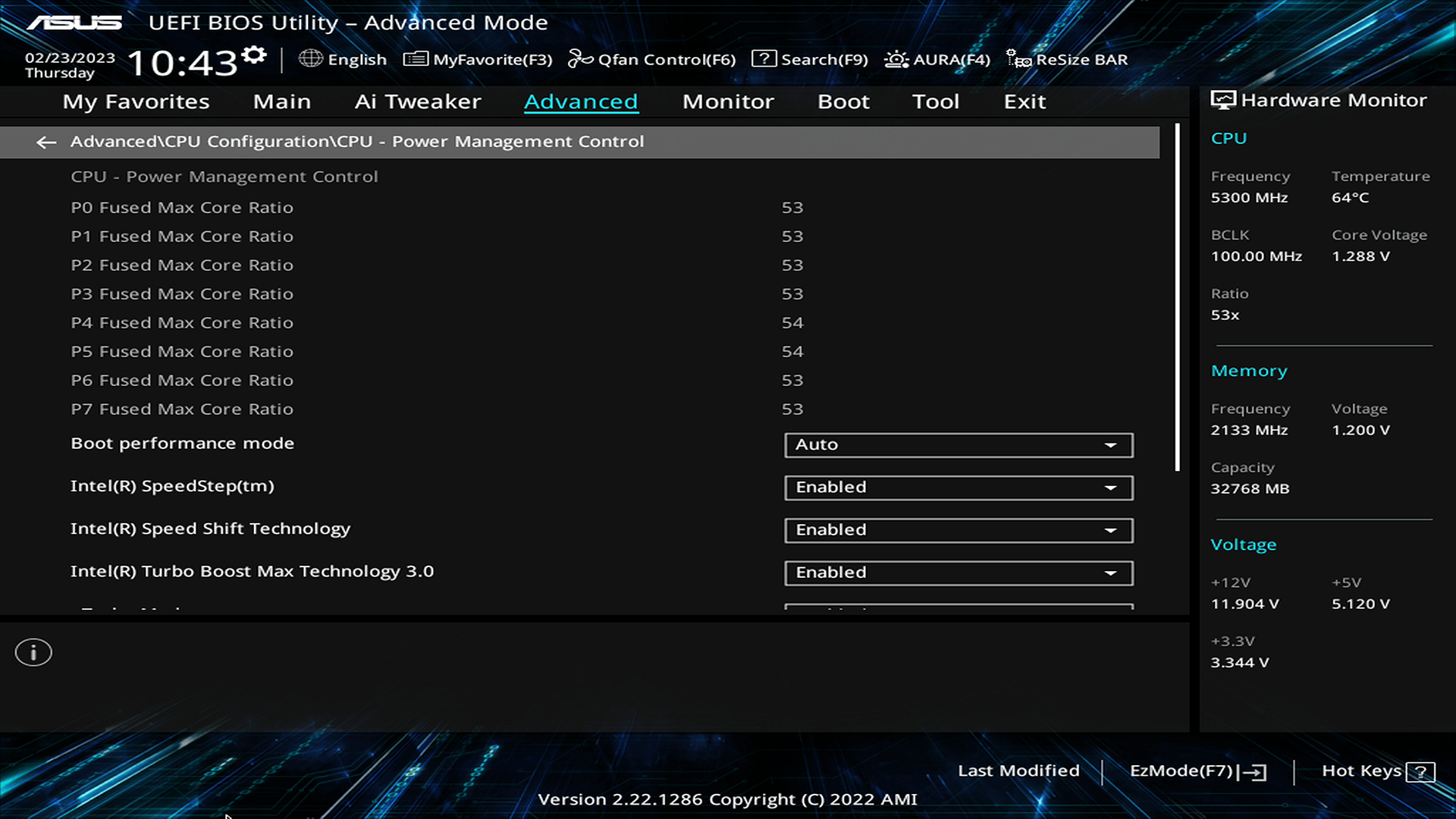Switch to Boot tab
The height and width of the screenshot is (819, 1456).
(x=843, y=102)
